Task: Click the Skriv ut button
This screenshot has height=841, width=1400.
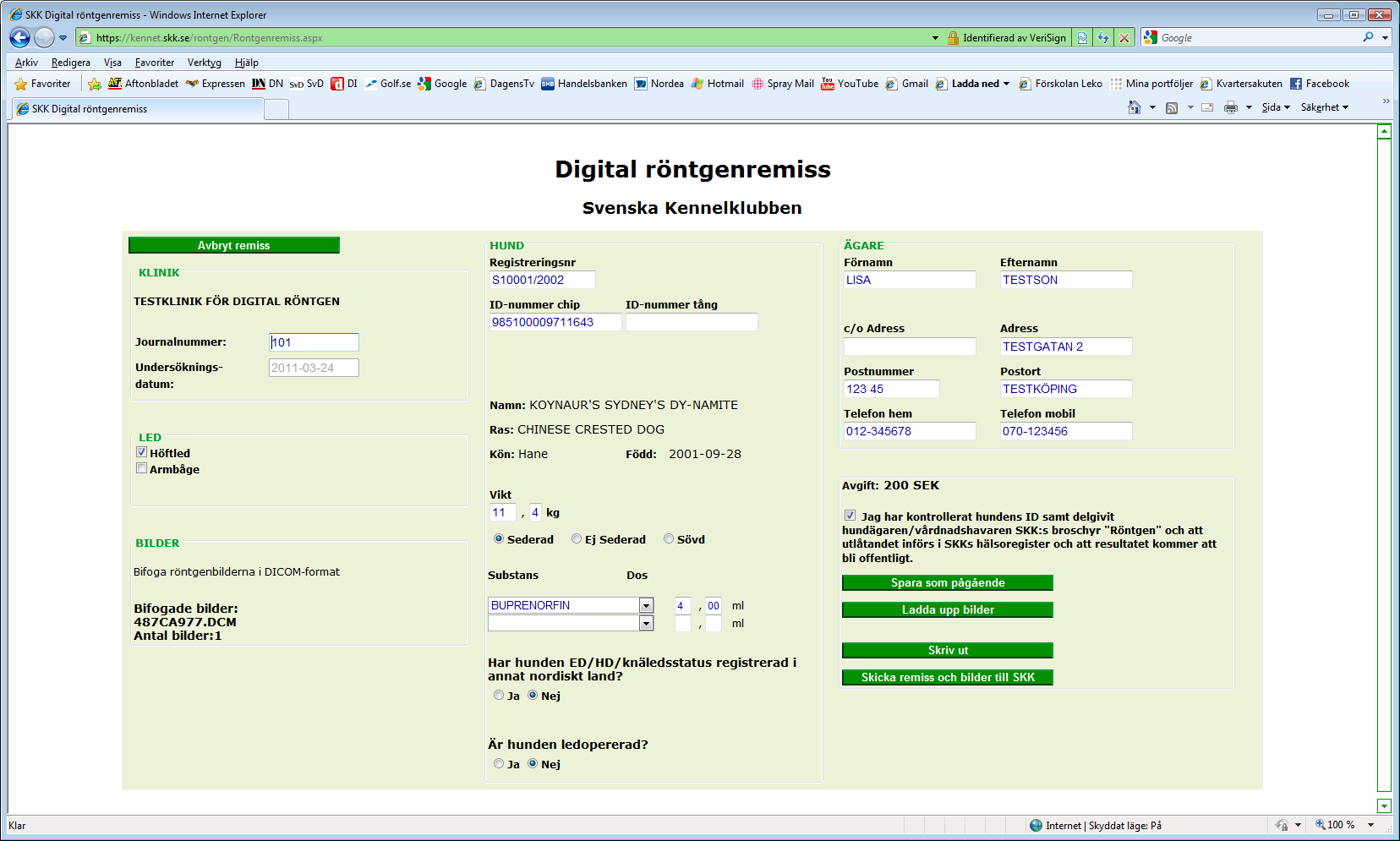Action: tap(948, 651)
